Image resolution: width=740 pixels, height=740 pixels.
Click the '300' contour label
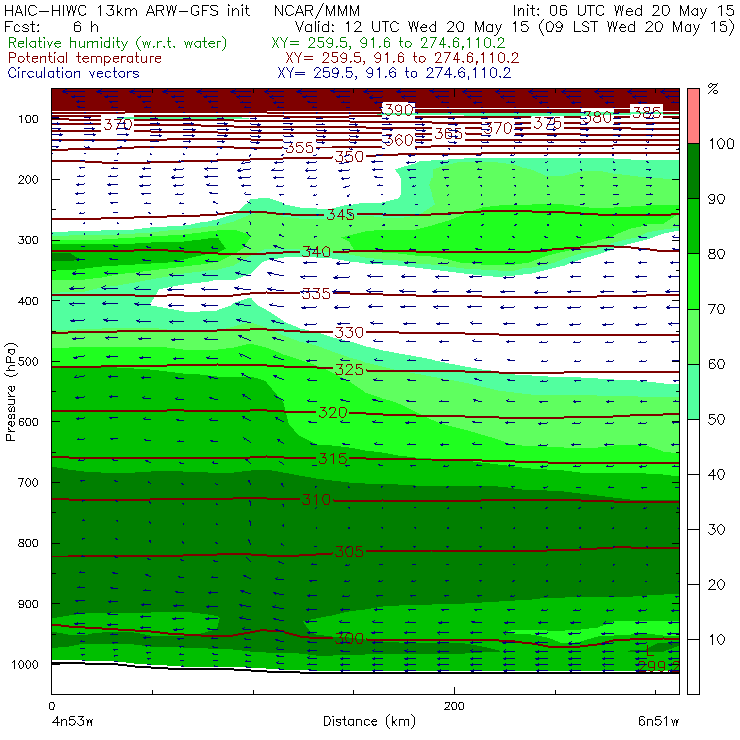pos(350,639)
